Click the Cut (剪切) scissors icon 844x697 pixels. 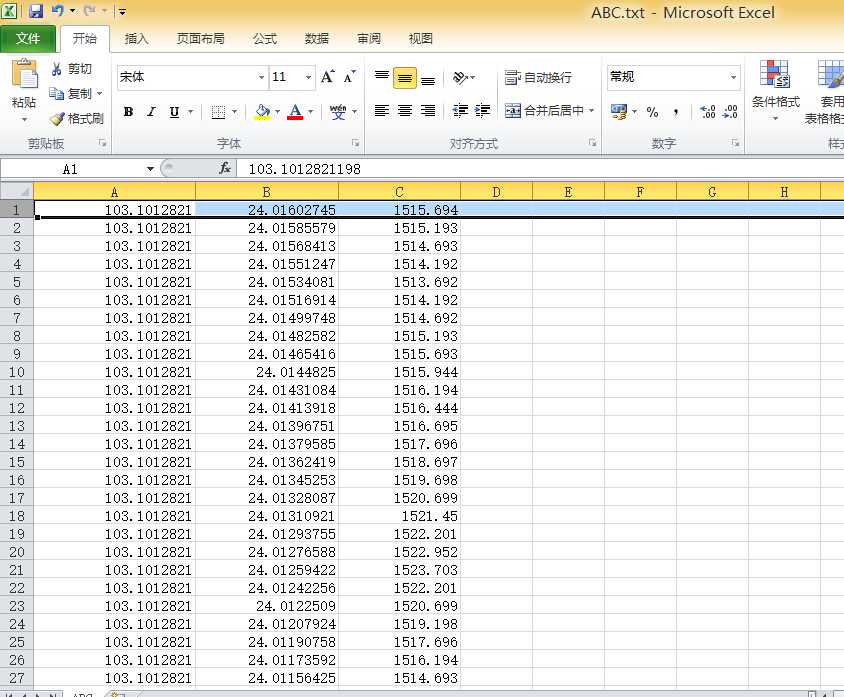57,69
